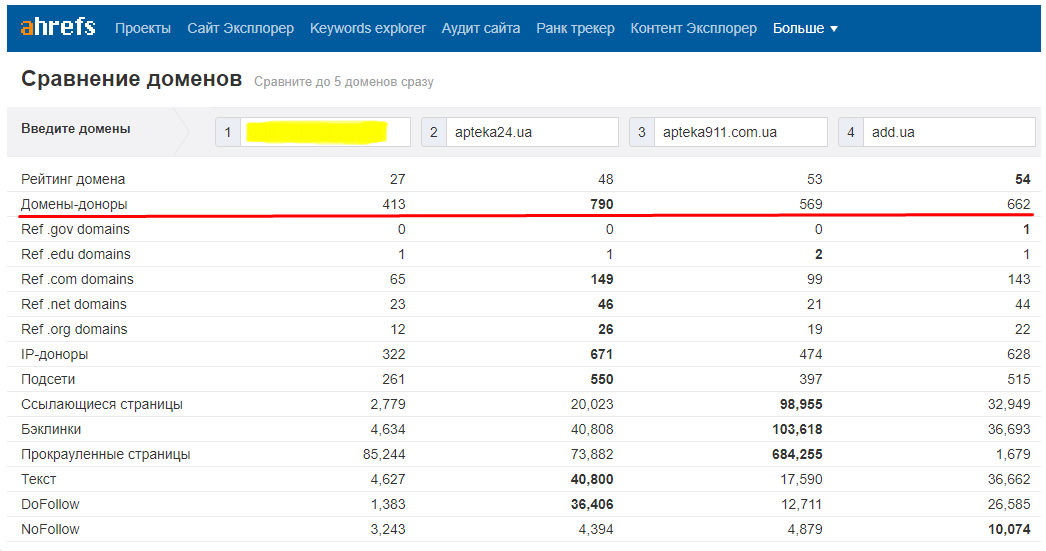This screenshot has width=1046, height=551.
Task: Click the apteka911.com.ua domain field
Action: [x=740, y=132]
